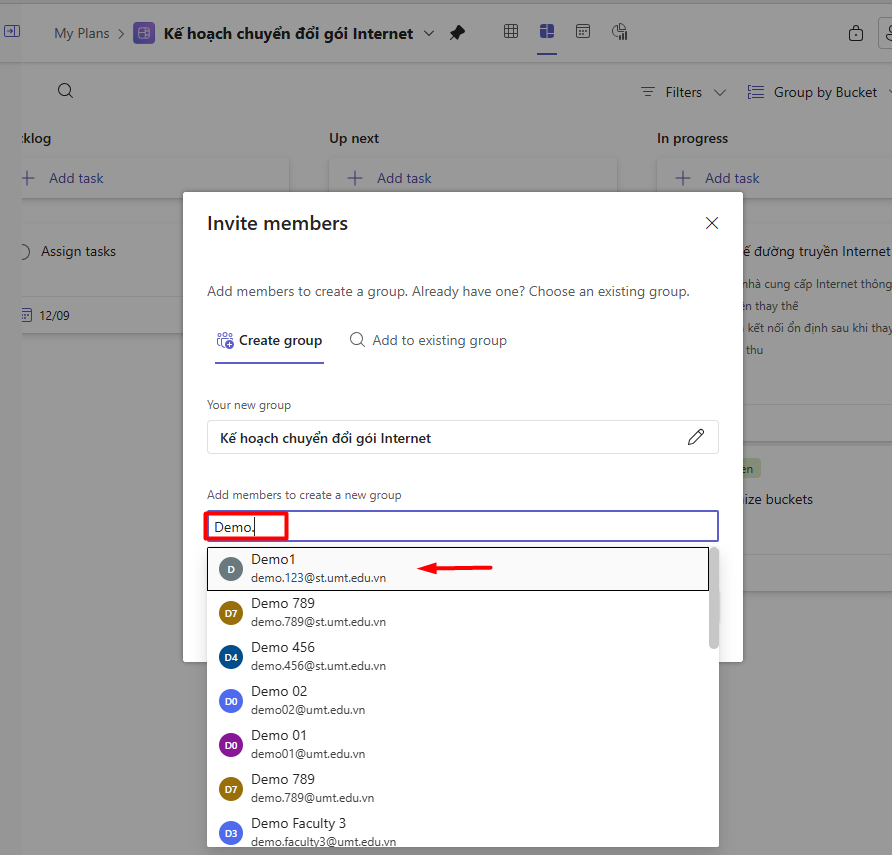Mark Assign tasks as complete

24,252
